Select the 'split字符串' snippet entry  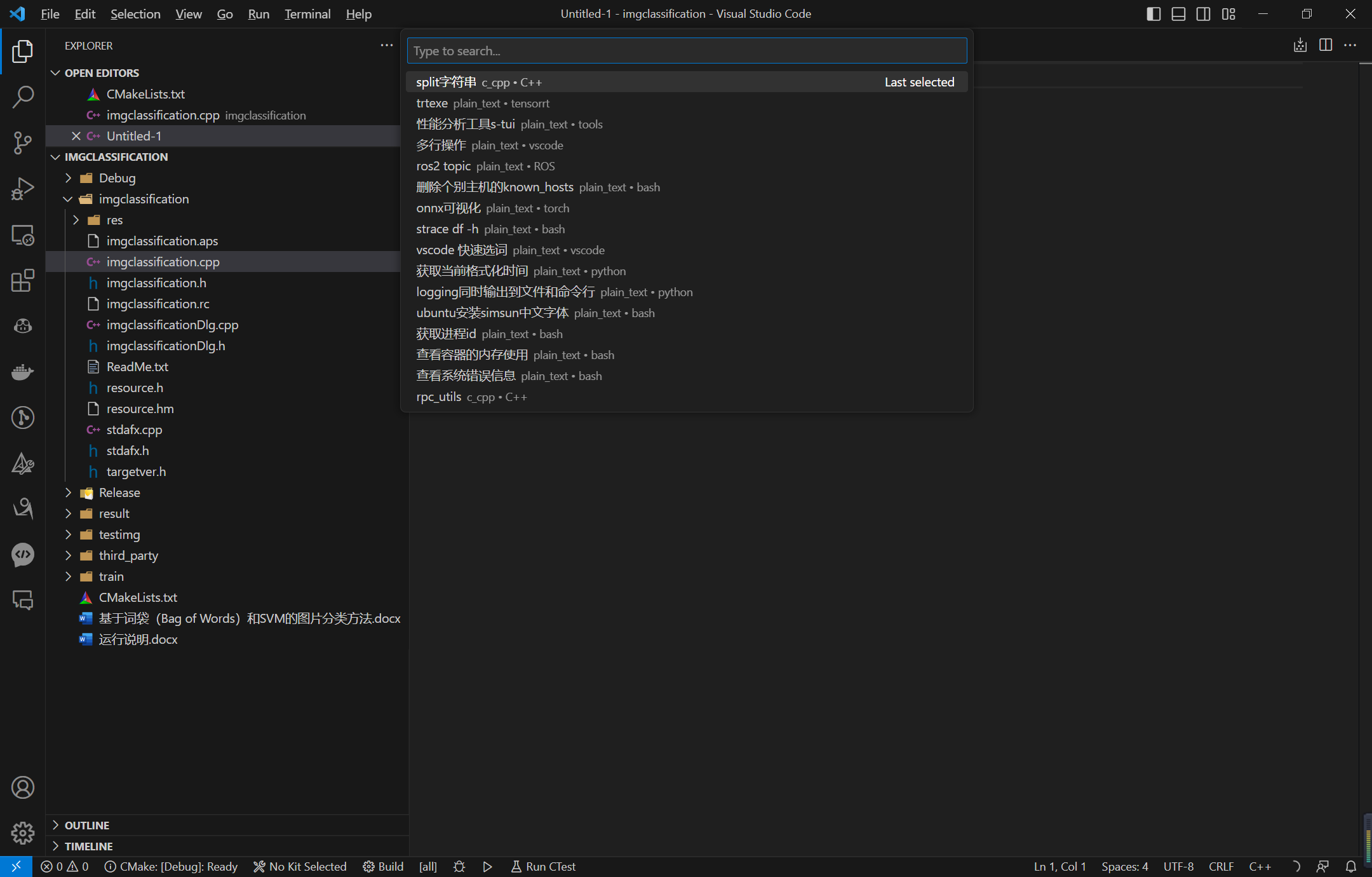click(687, 82)
